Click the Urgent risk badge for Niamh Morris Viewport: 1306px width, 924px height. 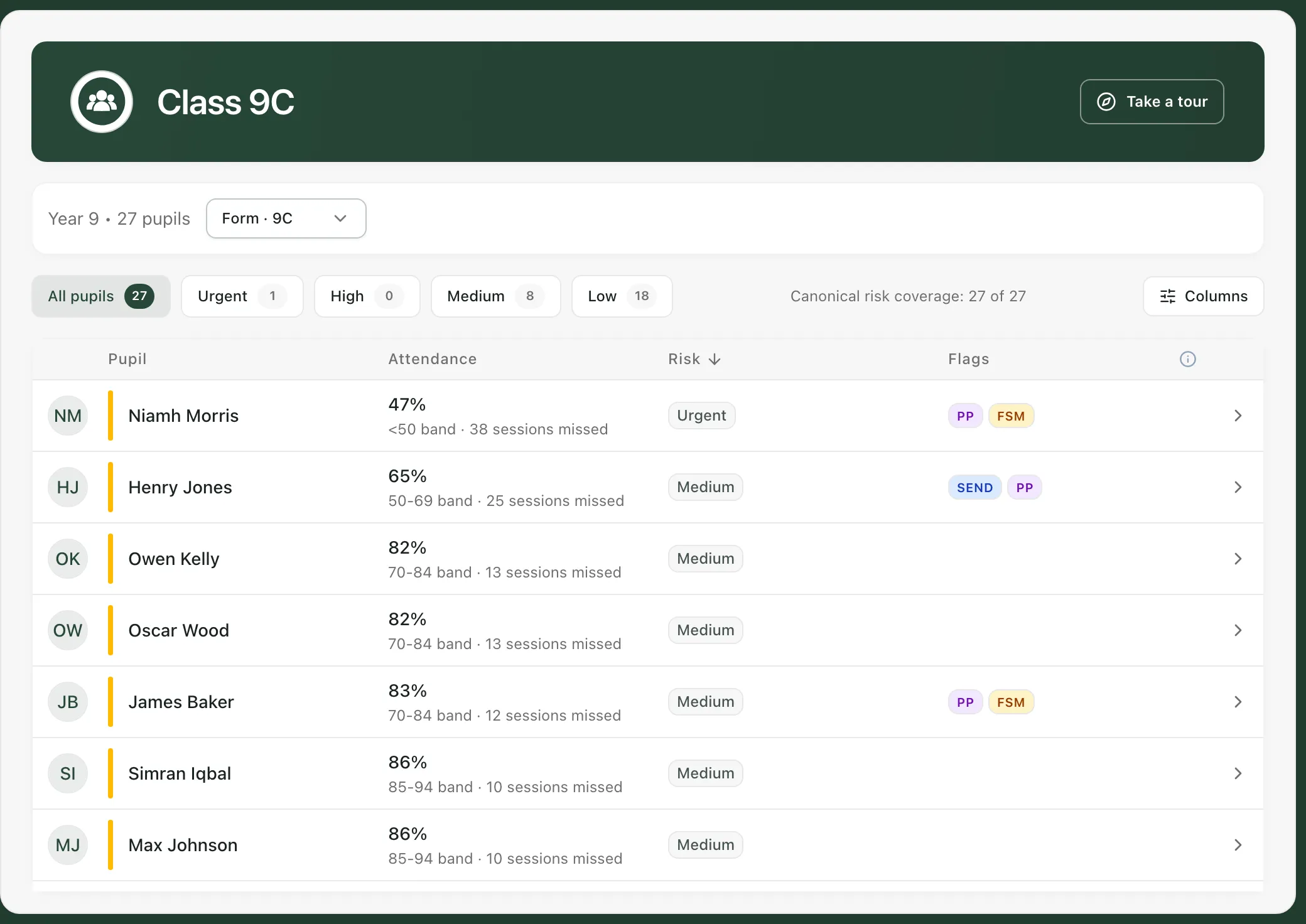coord(702,416)
